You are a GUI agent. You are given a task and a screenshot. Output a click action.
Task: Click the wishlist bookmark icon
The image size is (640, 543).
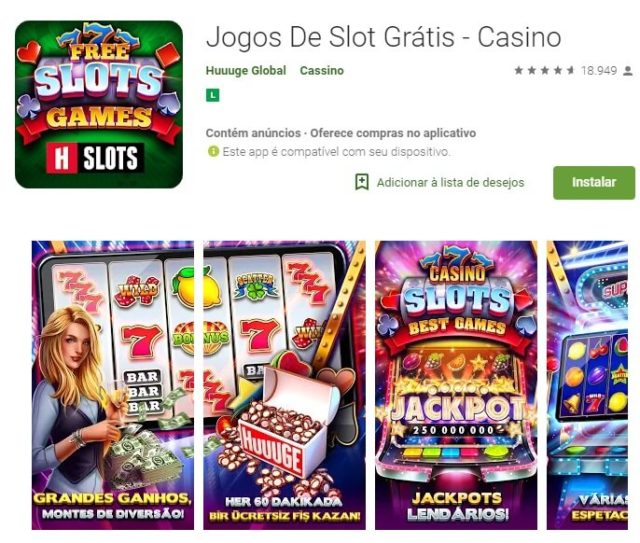[x=362, y=182]
